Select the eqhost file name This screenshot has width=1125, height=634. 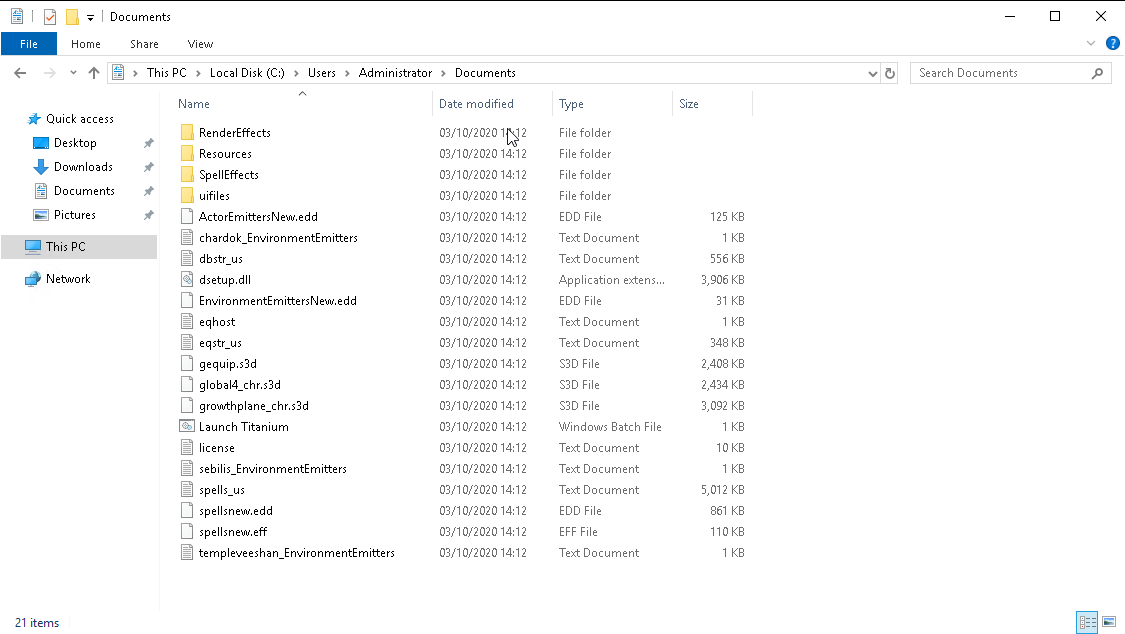pos(217,322)
